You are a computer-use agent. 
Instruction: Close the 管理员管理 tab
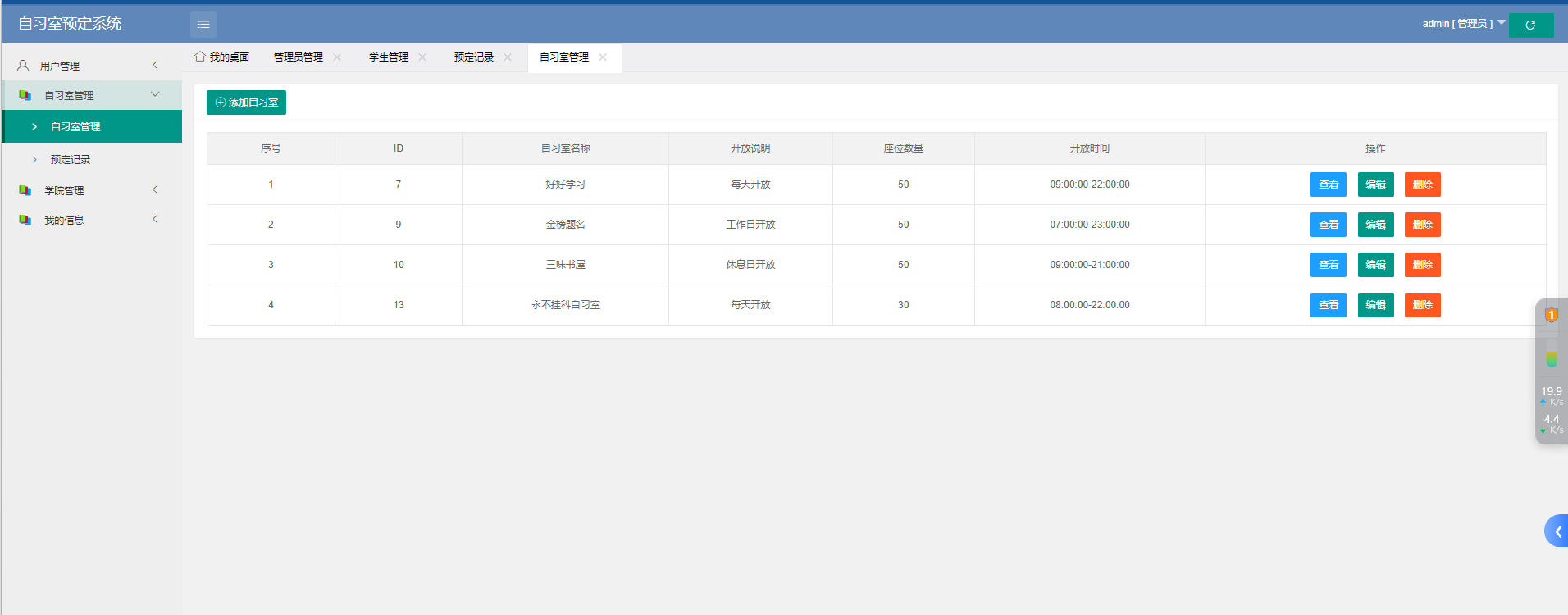337,57
